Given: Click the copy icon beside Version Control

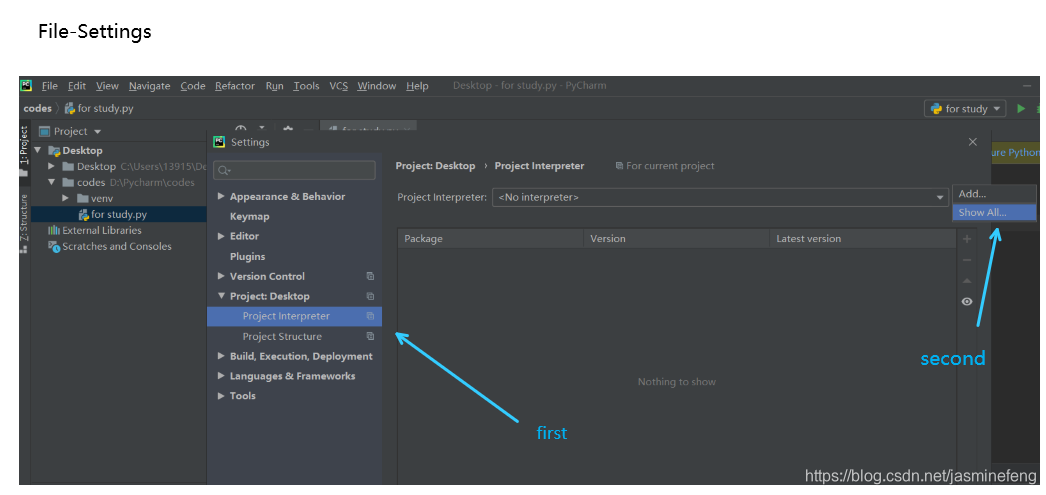Looking at the screenshot, I should click(x=370, y=276).
